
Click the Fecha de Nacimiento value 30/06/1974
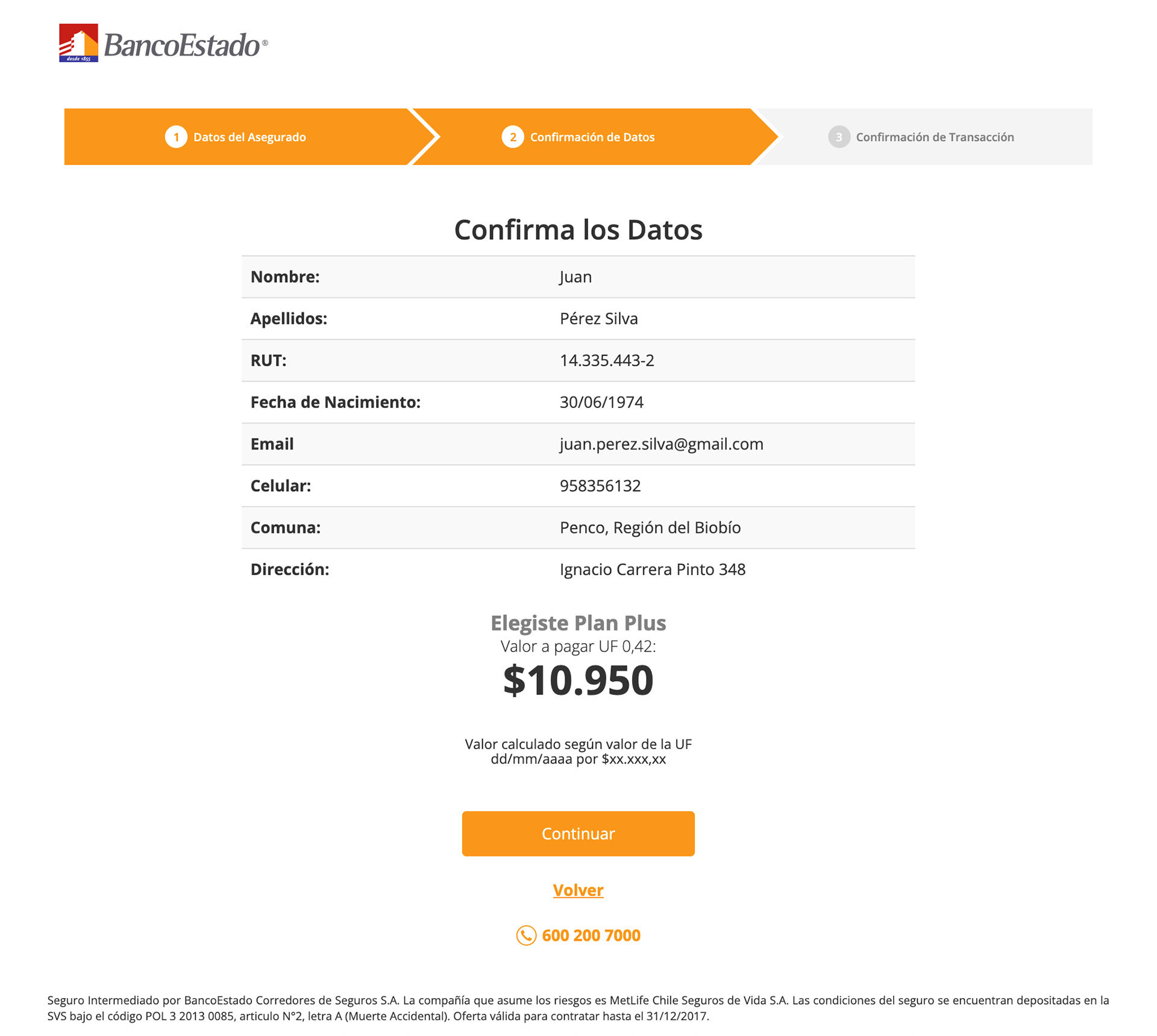coord(601,402)
